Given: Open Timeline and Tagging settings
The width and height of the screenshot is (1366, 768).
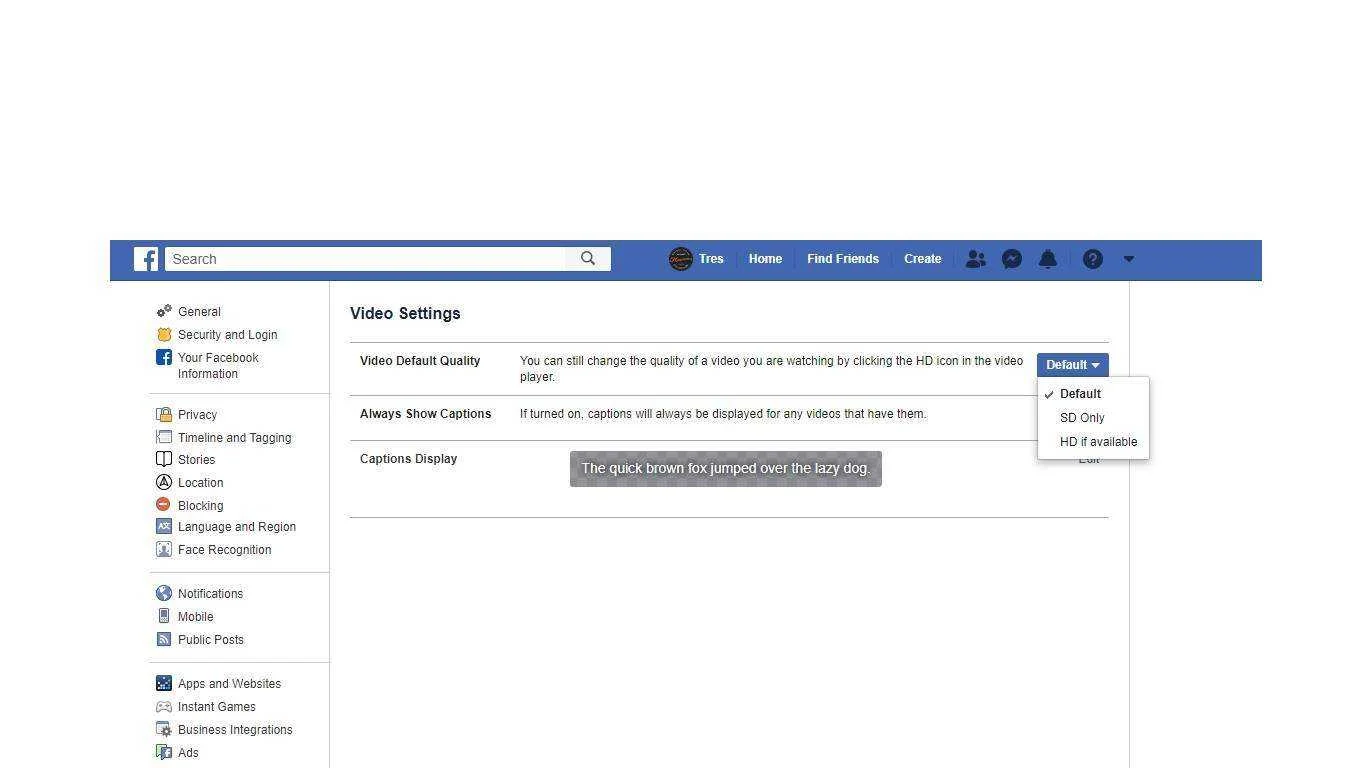Looking at the screenshot, I should [x=234, y=438].
